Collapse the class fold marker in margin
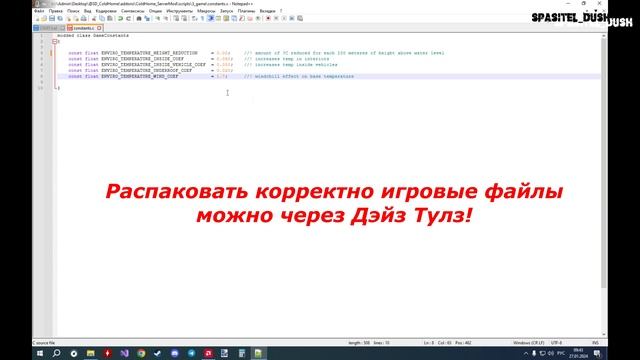 coord(54,42)
